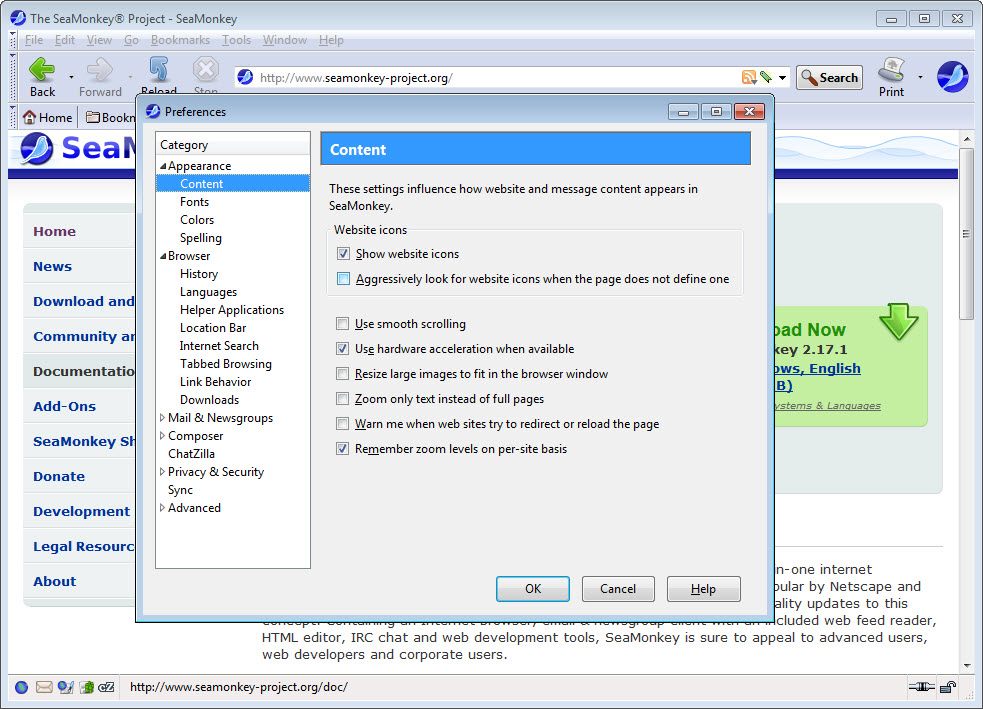
Task: Enable Use smooth scrolling
Action: pos(342,324)
